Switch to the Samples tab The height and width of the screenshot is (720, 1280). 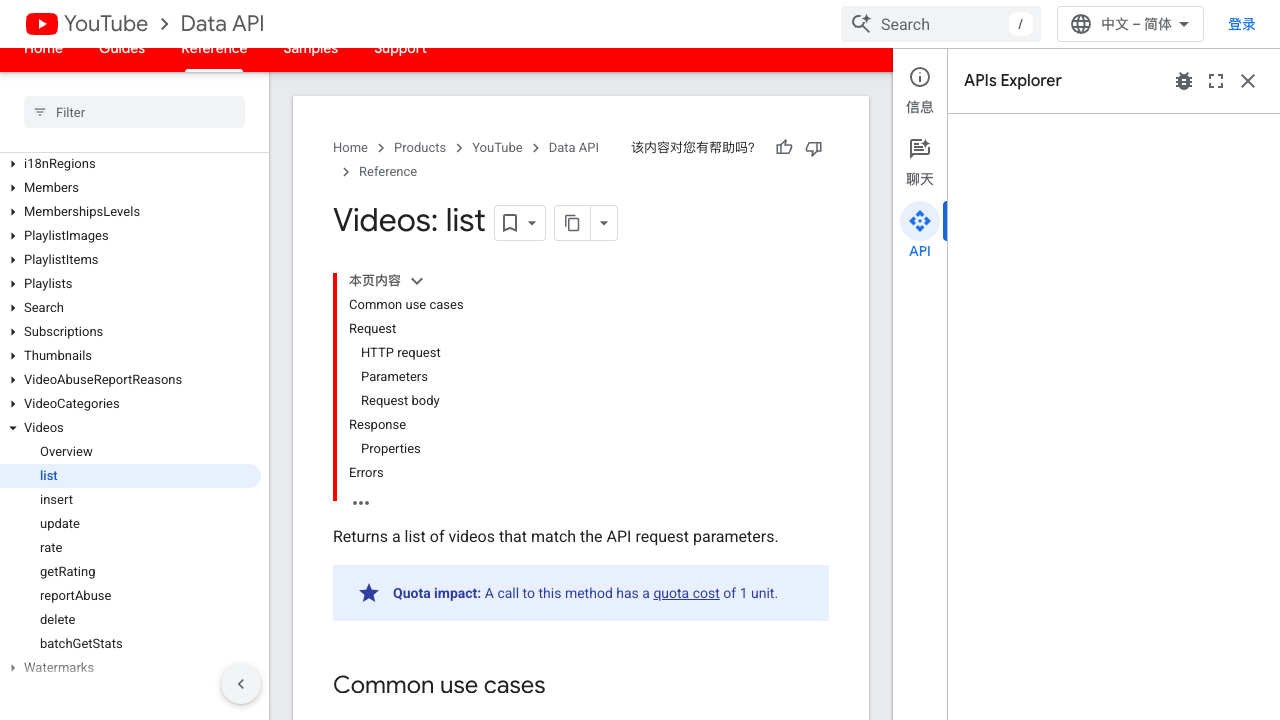click(x=310, y=52)
